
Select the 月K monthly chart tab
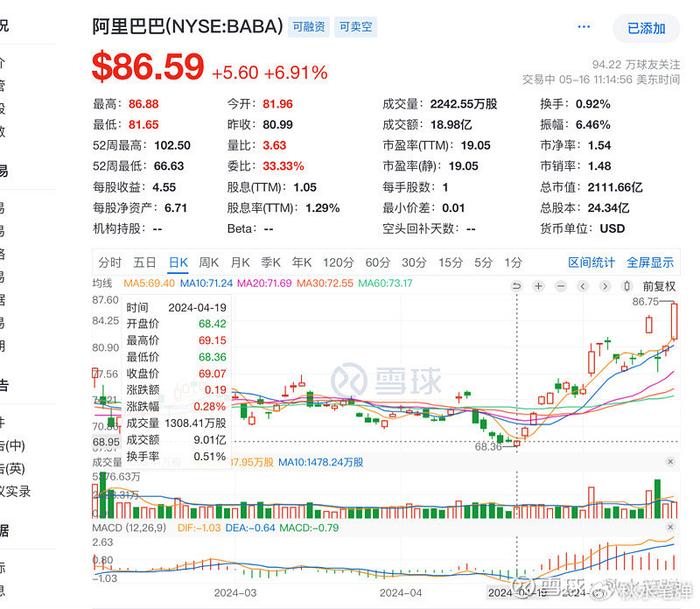tap(240, 263)
